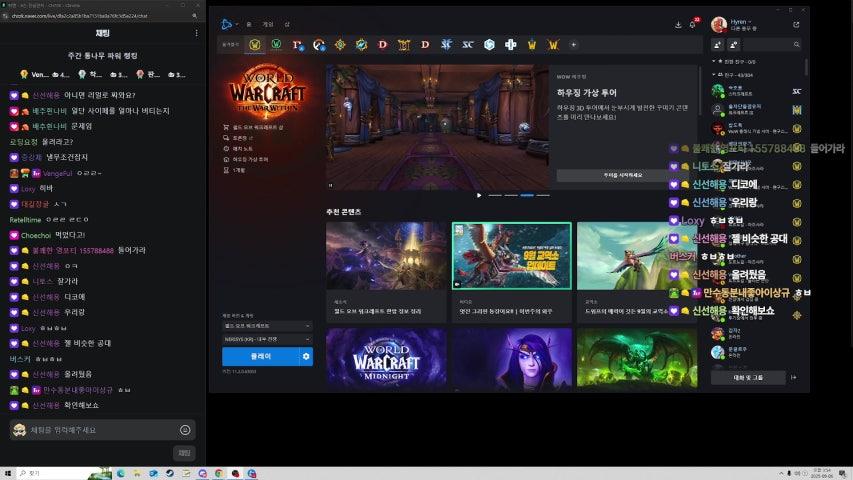Open the 홈 tab in Battle.net
The height and width of the screenshot is (480, 853).
coord(249,24)
